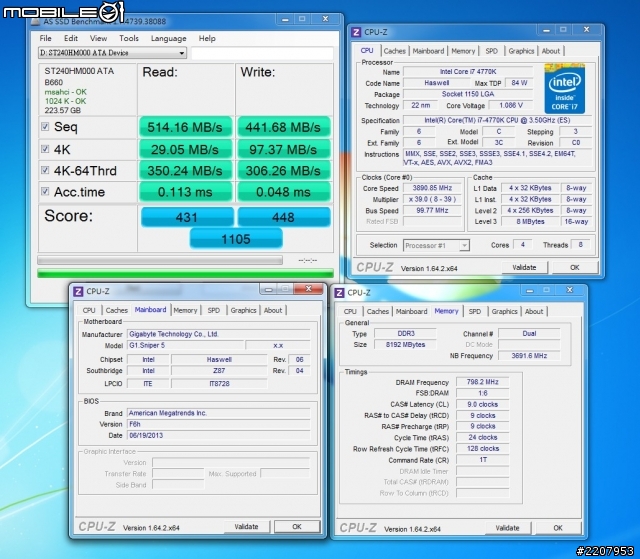Select Memory tab in Mainboard window
Viewport: 640px width, 559px height.
tap(185, 310)
